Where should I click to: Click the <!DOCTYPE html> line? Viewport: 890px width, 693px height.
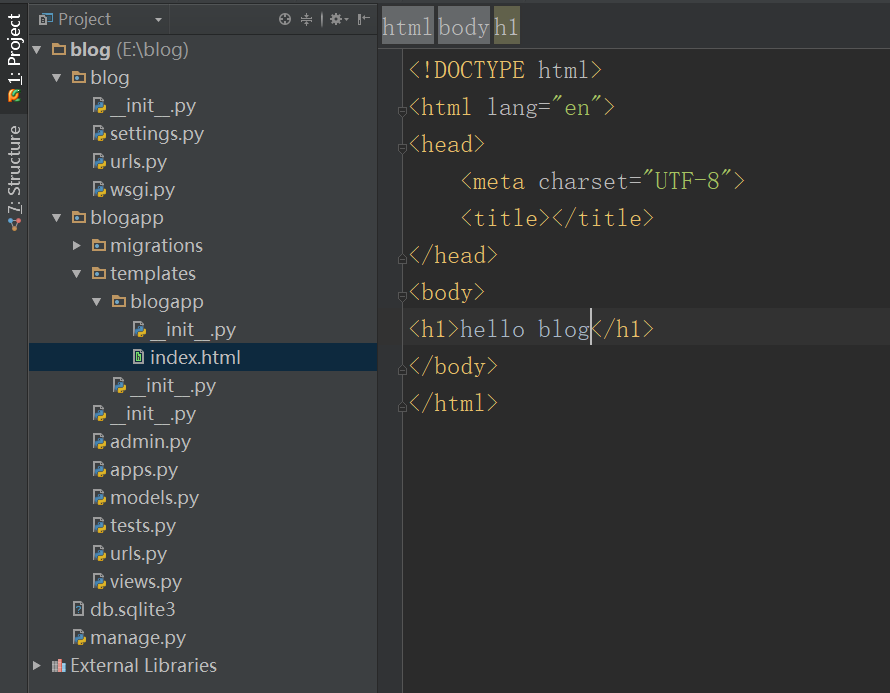coord(505,70)
